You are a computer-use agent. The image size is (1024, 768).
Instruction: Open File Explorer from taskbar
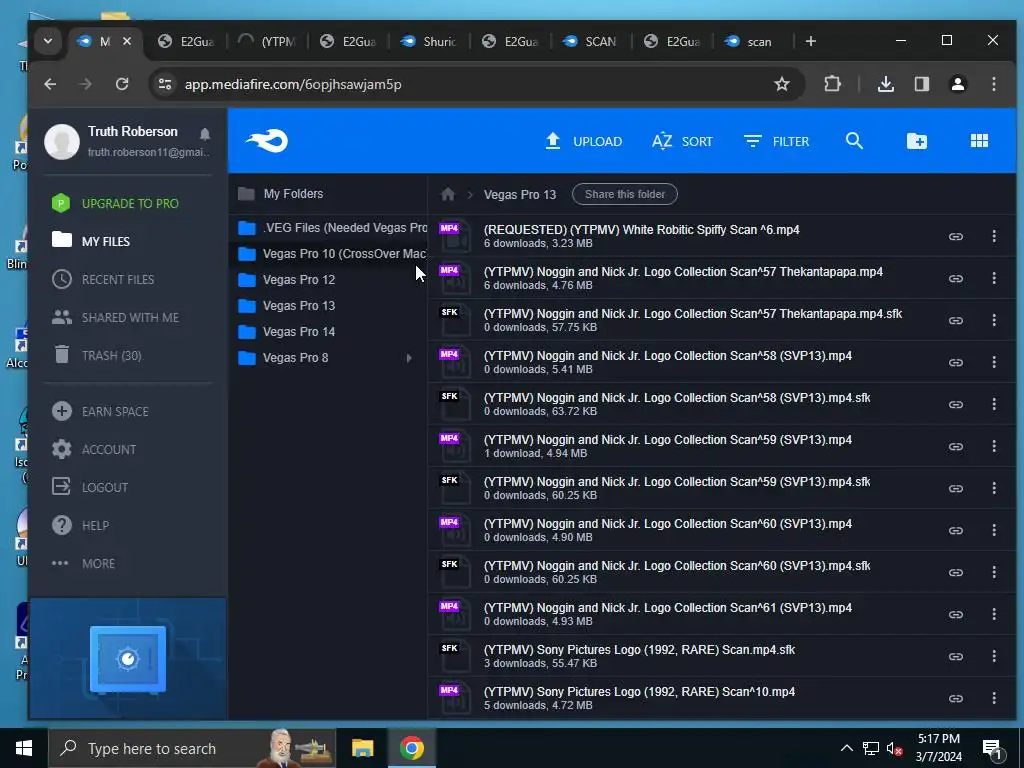362,748
